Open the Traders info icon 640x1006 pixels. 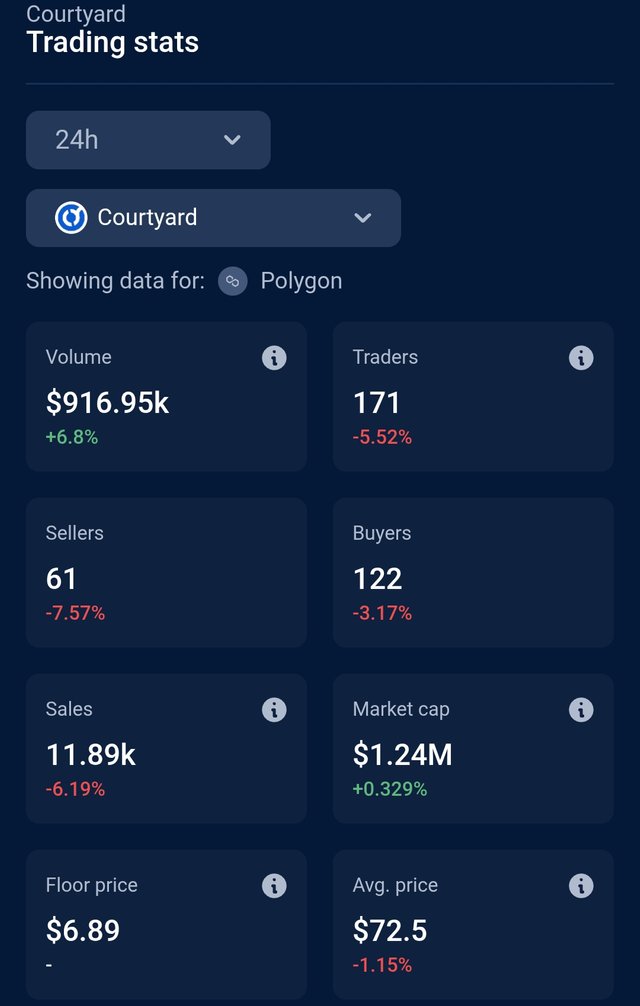(581, 357)
